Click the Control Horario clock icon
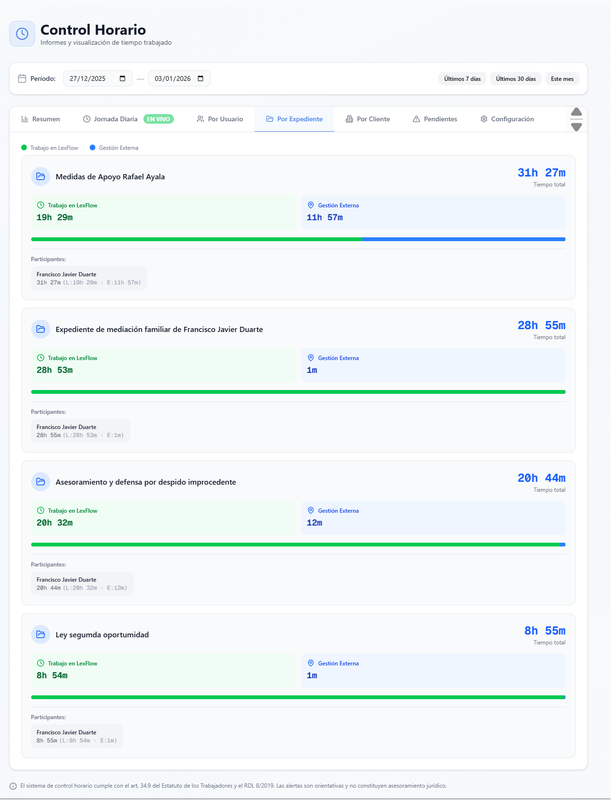 pyautogui.click(x=22, y=34)
